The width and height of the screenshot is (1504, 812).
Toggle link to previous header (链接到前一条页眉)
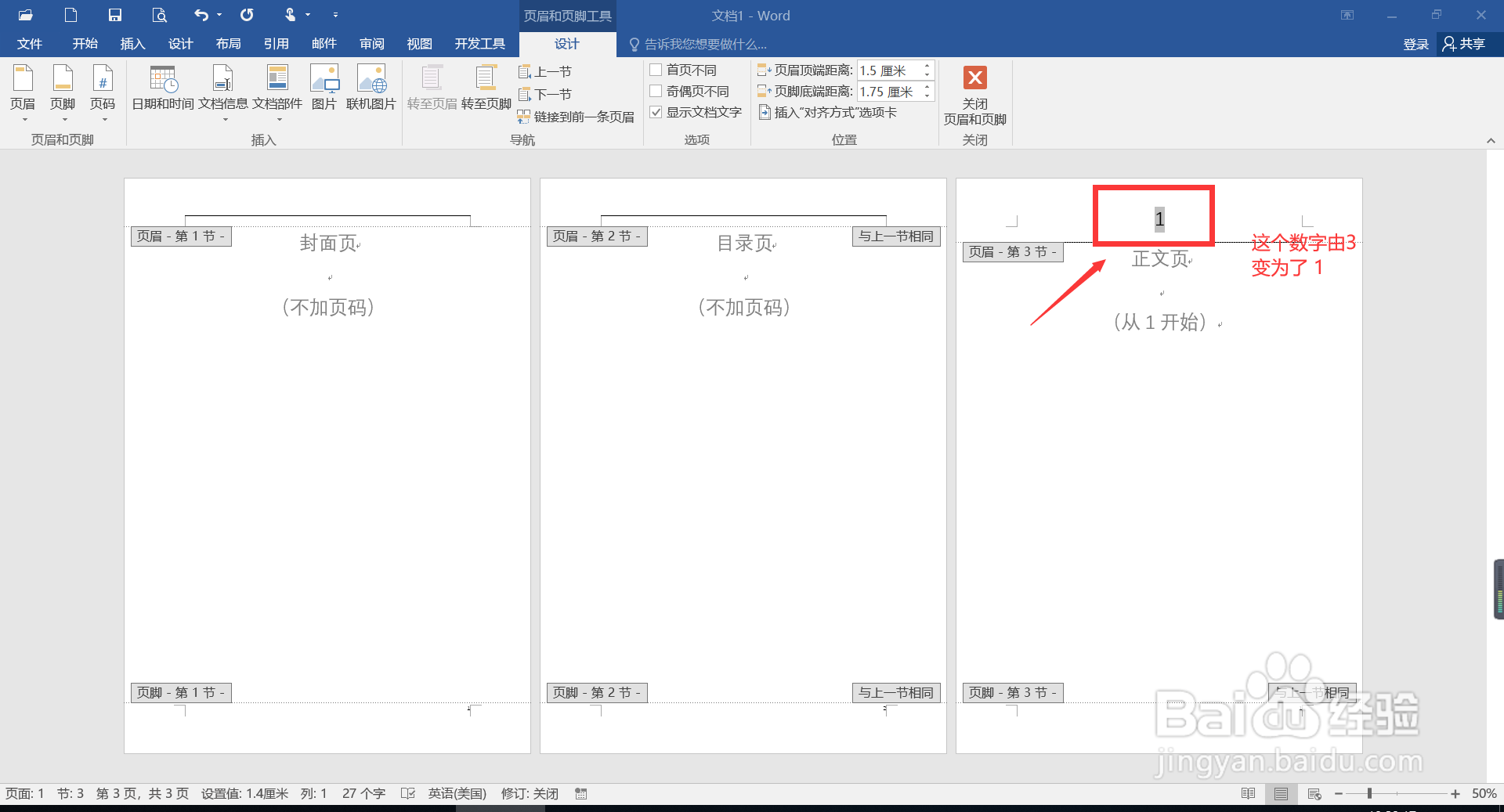[577, 116]
